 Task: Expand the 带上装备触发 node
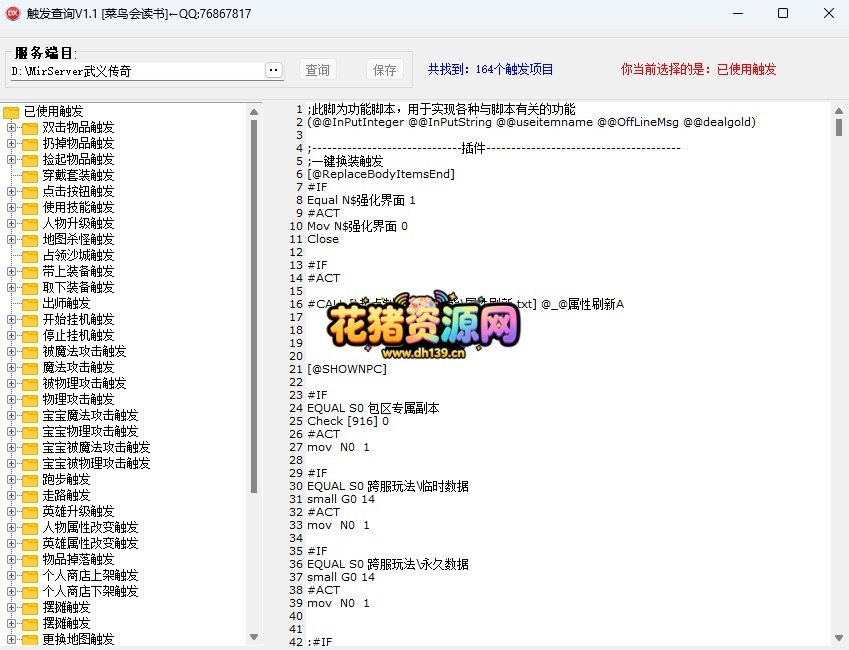(11, 271)
